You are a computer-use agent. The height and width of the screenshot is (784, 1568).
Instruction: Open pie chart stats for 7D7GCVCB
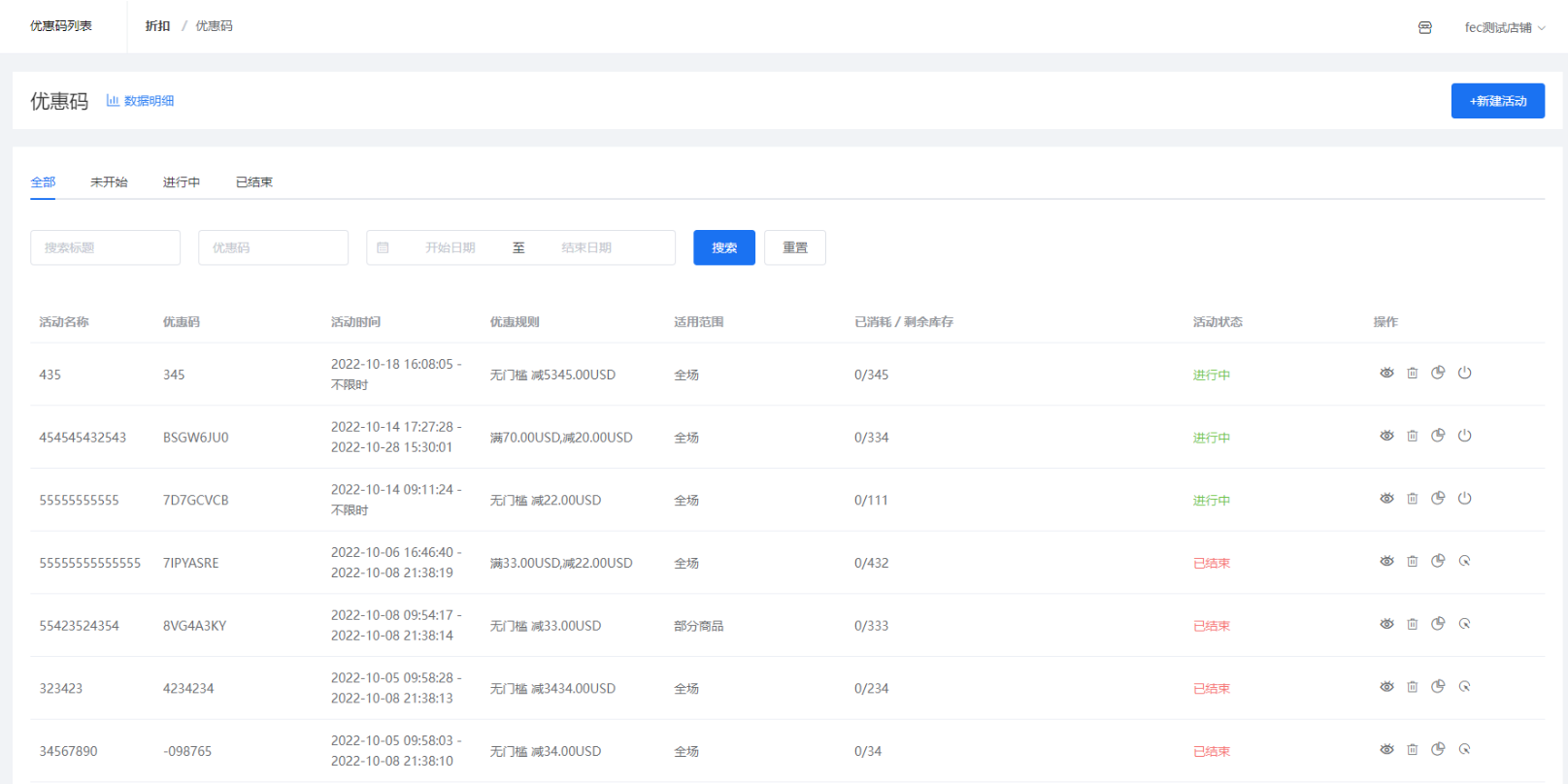[x=1438, y=499]
